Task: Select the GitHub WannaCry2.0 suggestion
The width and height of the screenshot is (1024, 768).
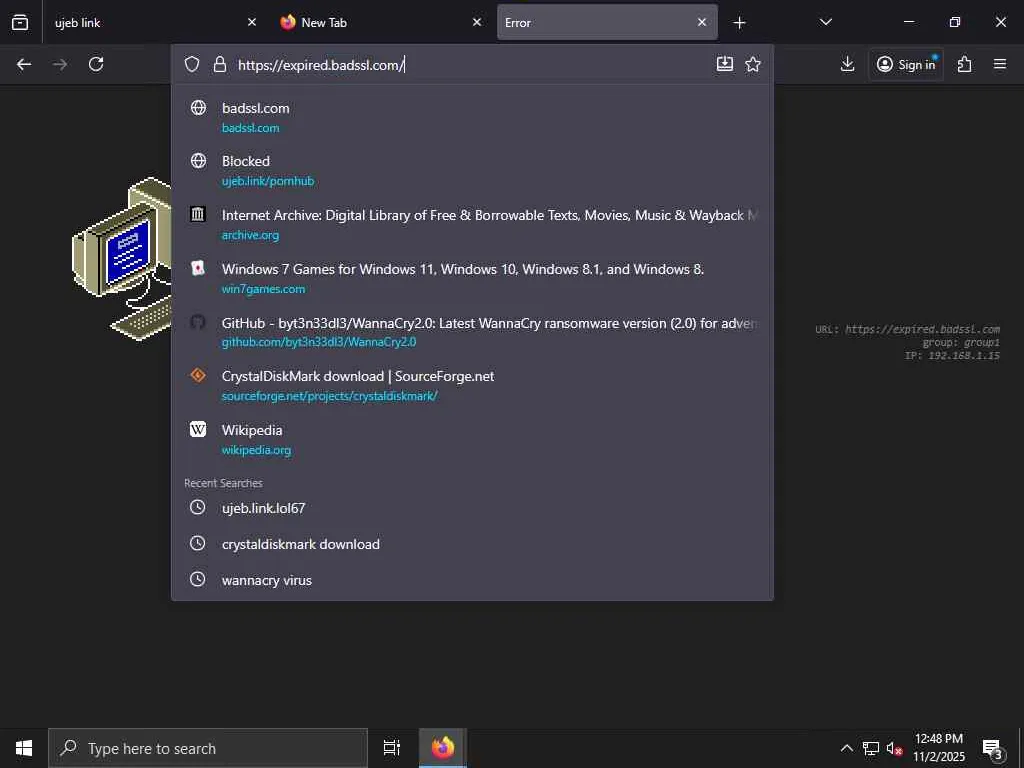Action: point(472,332)
